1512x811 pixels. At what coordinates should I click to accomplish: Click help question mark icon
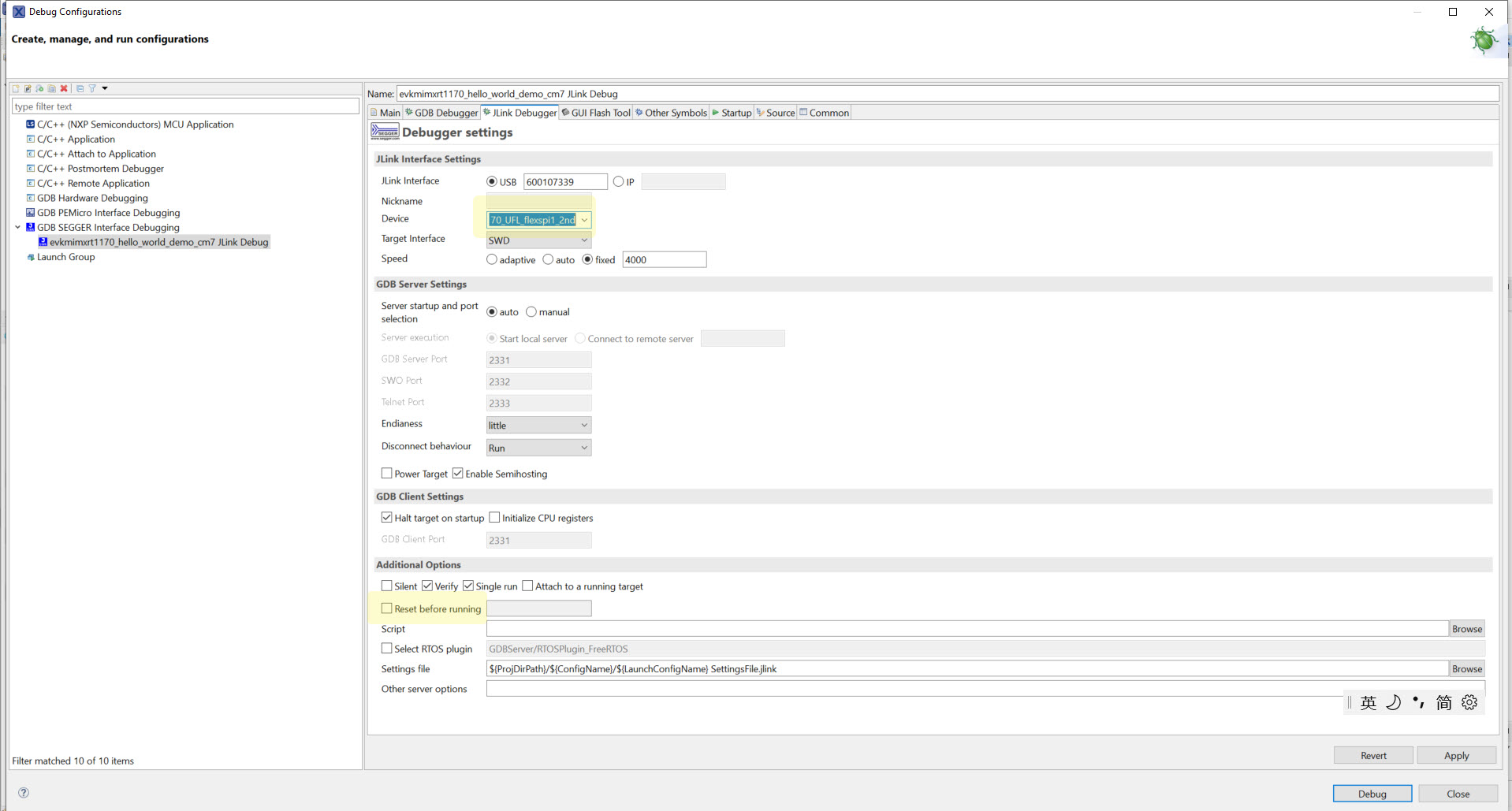point(24,793)
